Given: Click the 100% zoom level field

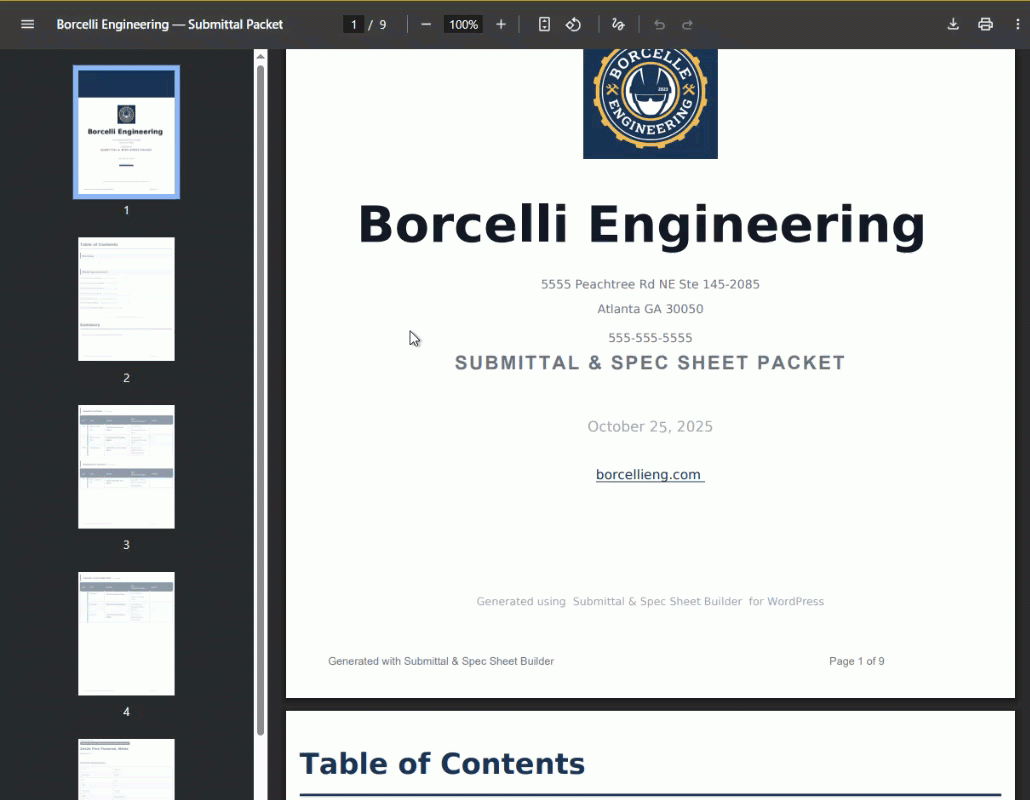Looking at the screenshot, I should tap(463, 24).
